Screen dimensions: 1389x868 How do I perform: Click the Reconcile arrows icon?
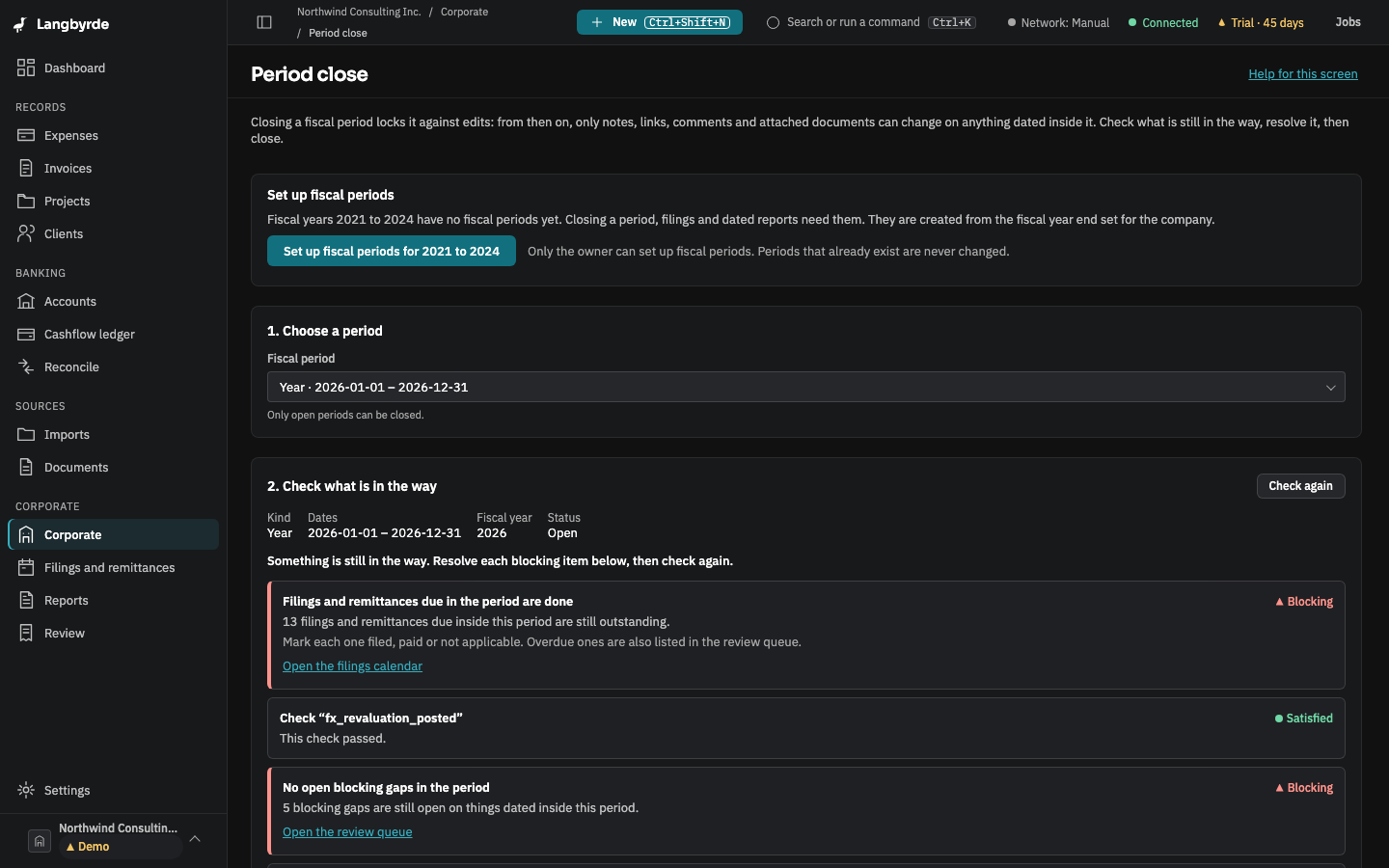(x=26, y=366)
